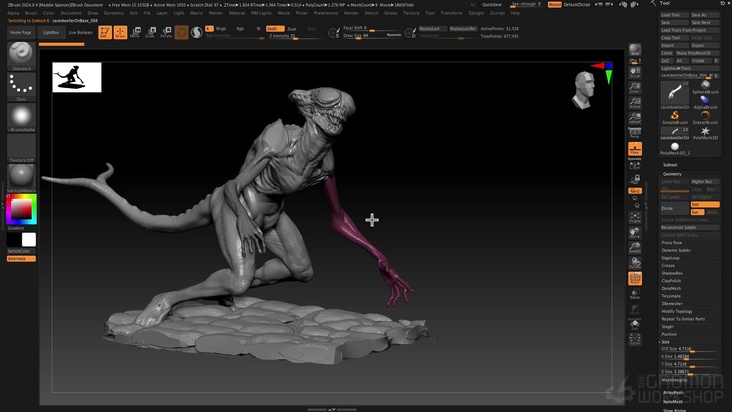Open the Zplugin menu
The image size is (732, 412).
pyautogui.click(x=477, y=13)
